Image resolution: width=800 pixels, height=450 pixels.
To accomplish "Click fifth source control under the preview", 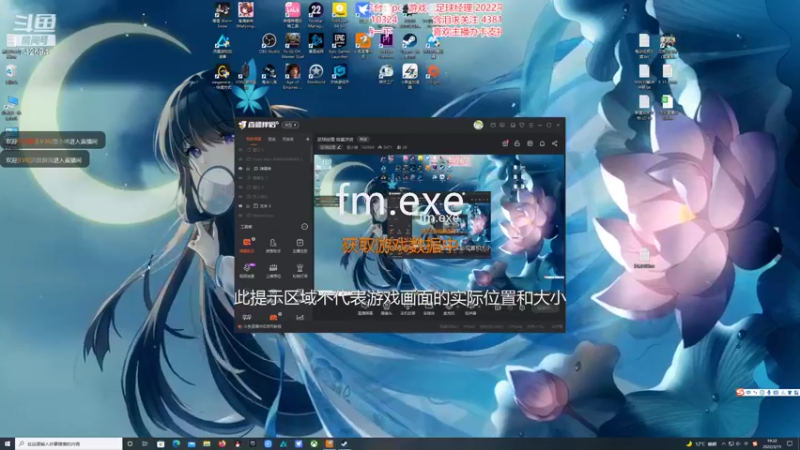I will tap(449, 309).
